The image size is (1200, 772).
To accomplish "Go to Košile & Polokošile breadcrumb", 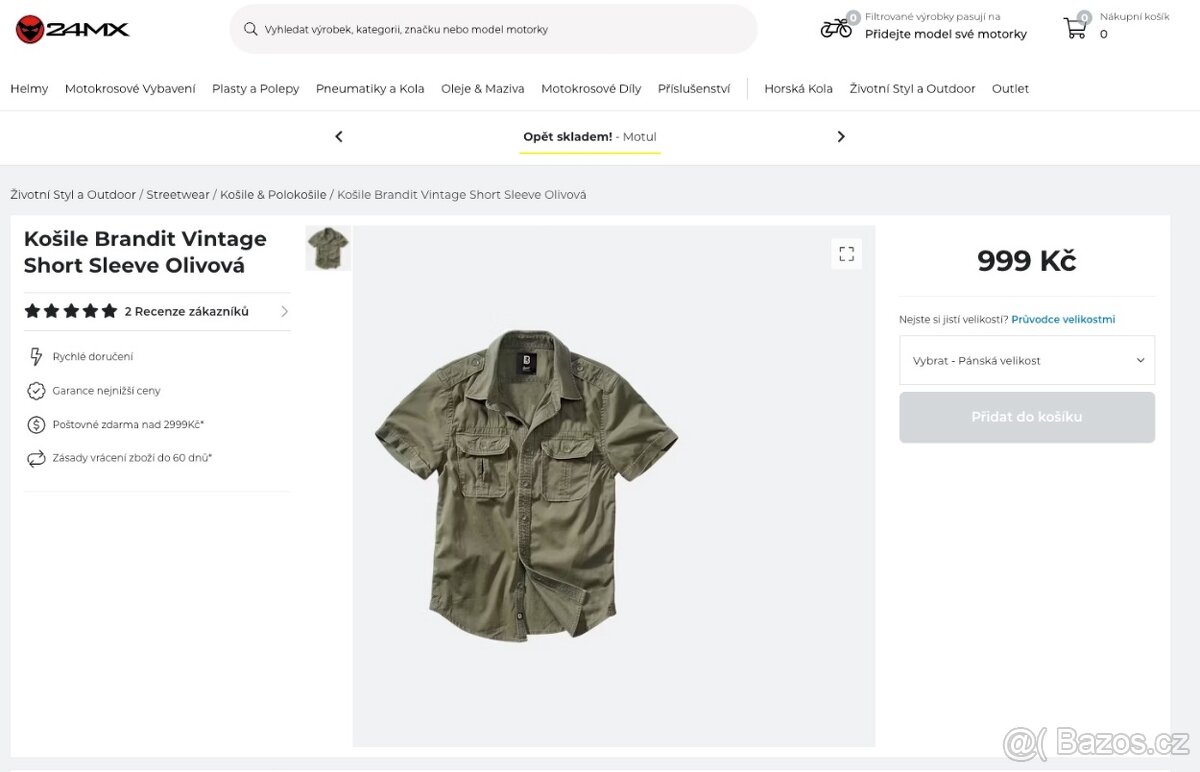I will click(273, 195).
